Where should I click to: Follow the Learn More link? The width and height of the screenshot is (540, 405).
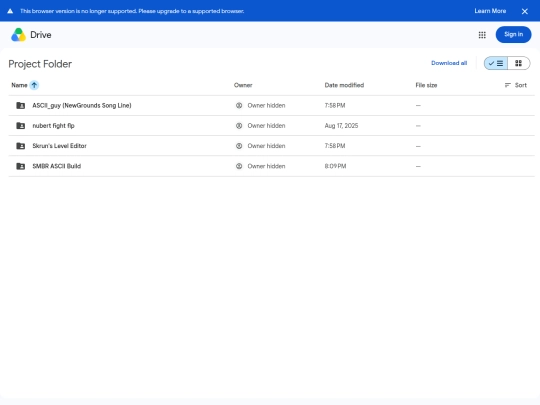click(x=490, y=11)
